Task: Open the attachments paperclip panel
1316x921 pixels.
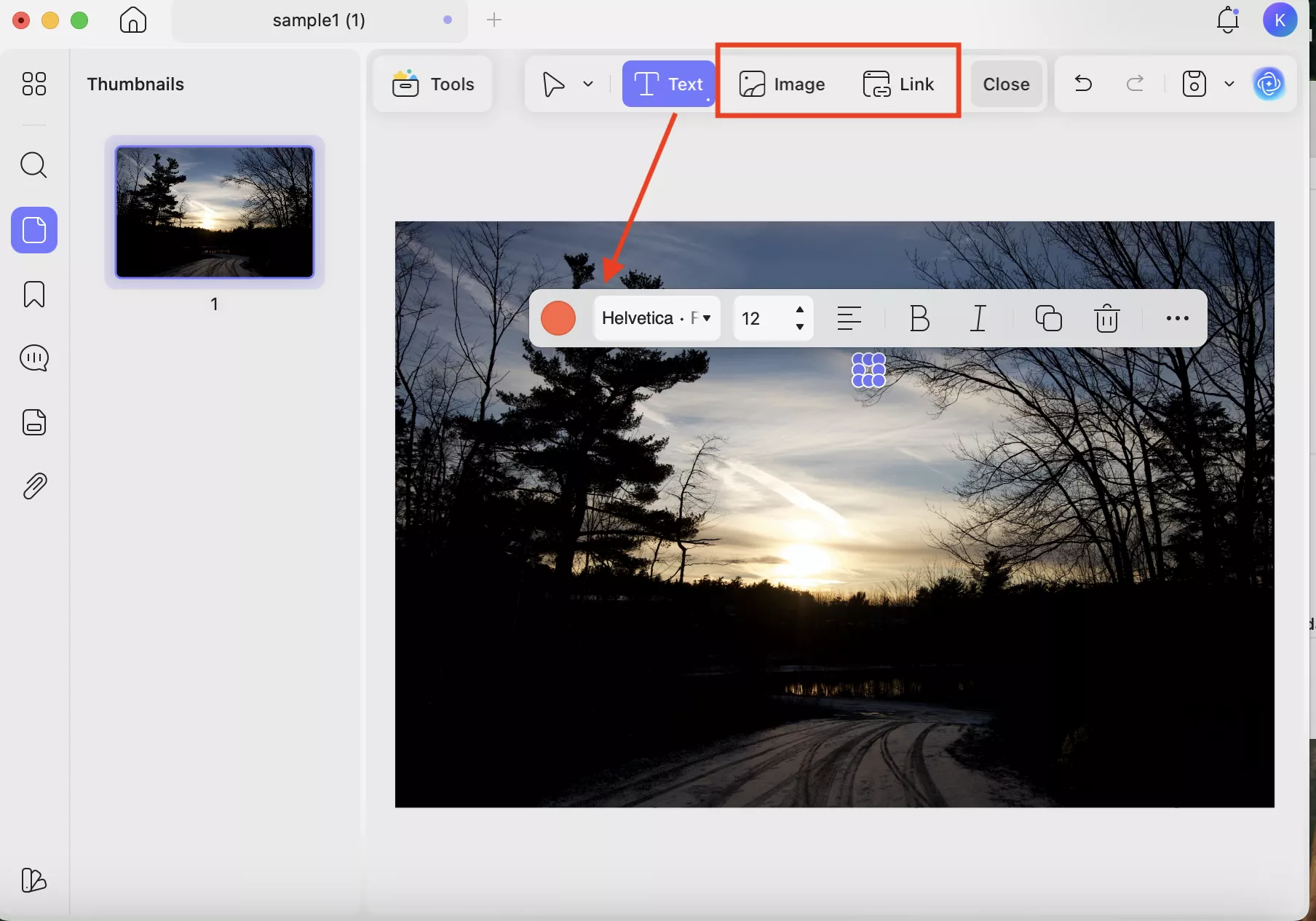Action: pos(34,486)
